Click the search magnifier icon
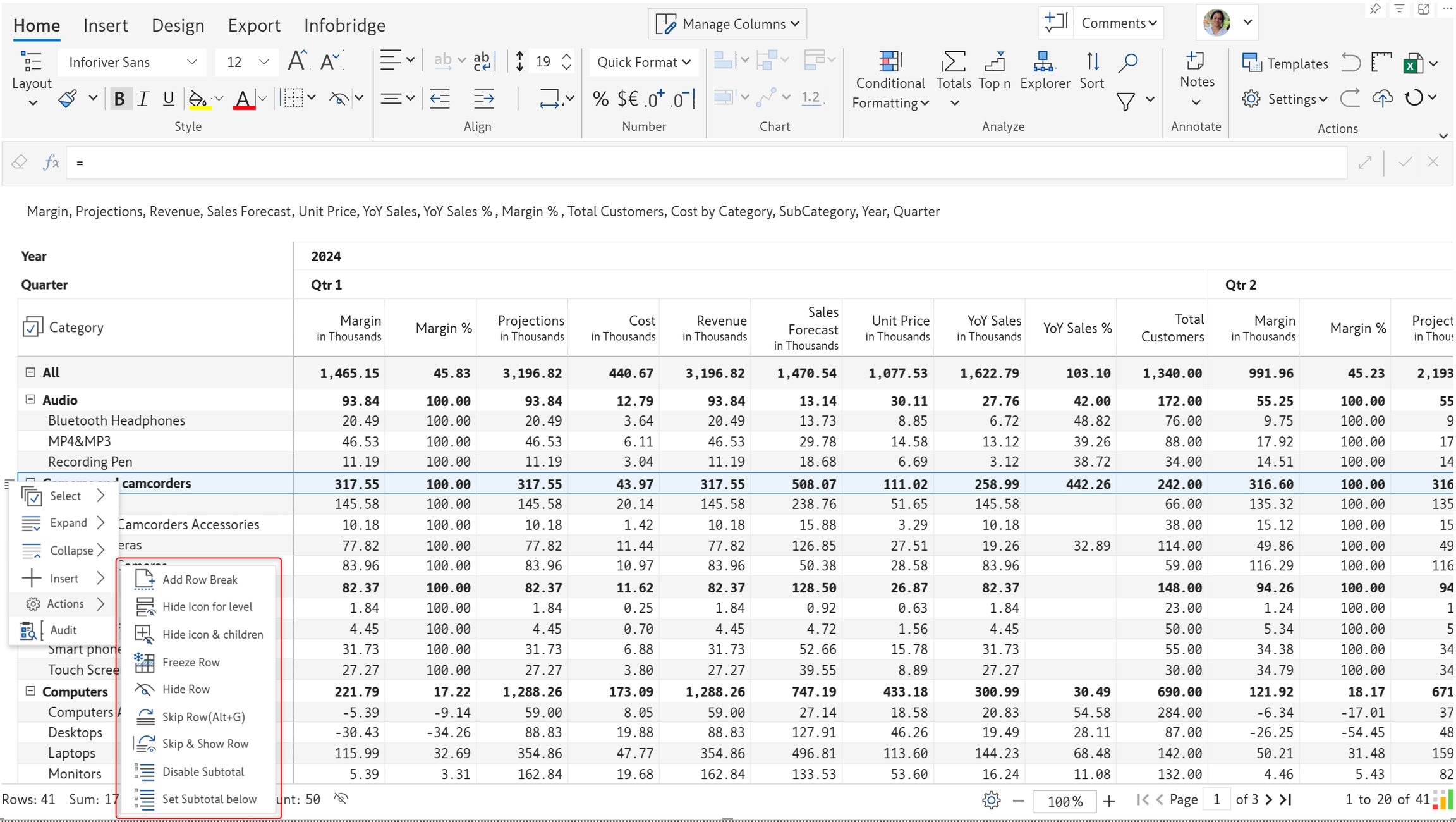 click(1128, 62)
